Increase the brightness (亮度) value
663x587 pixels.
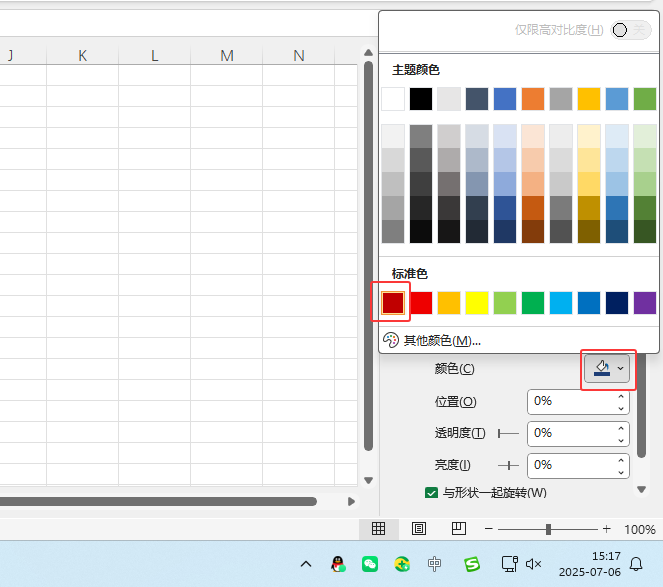pos(621,461)
